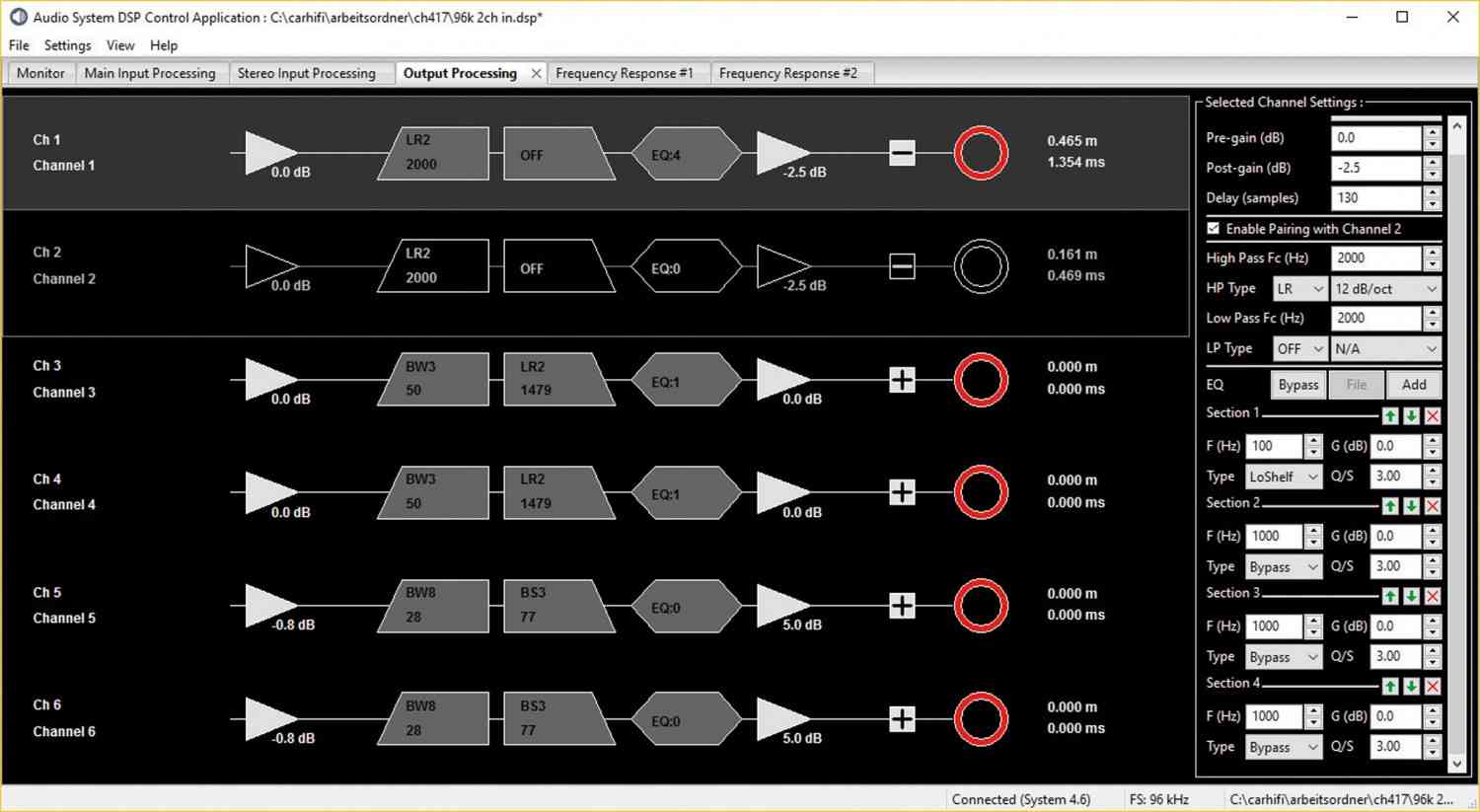Select Channel 1 low-pass OFF block
This screenshot has height=812, width=1480.
click(x=558, y=153)
